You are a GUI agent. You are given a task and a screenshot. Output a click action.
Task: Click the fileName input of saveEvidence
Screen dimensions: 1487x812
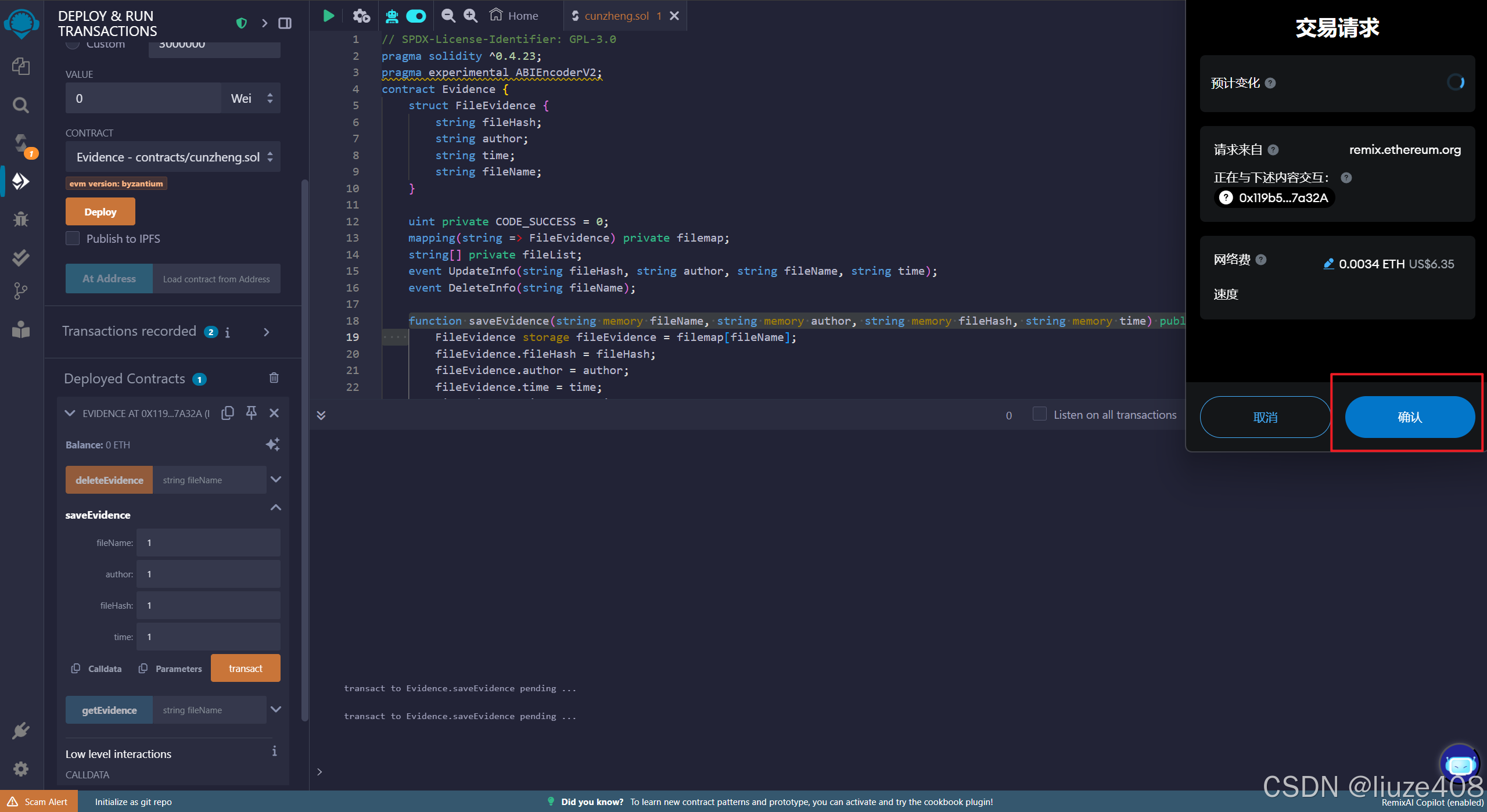click(x=208, y=542)
